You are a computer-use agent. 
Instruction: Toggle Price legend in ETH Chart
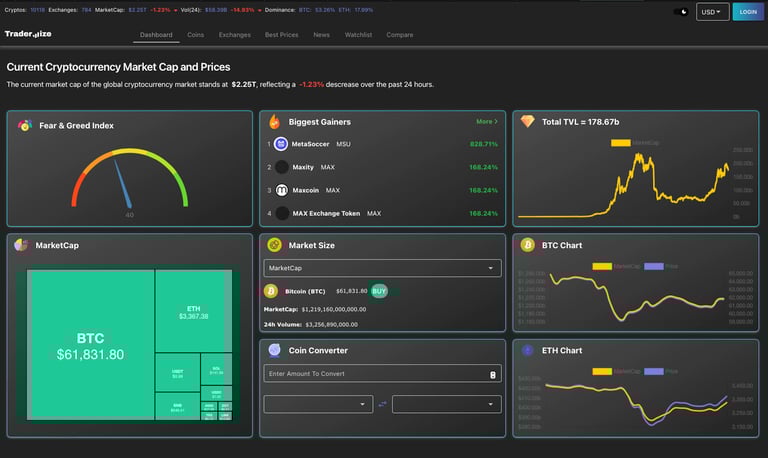pyautogui.click(x=661, y=371)
